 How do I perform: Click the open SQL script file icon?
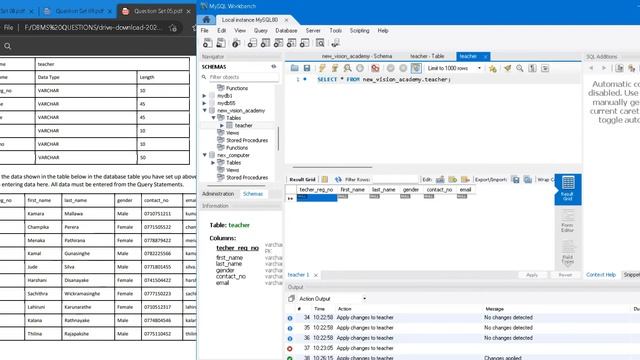pyautogui.click(x=221, y=43)
